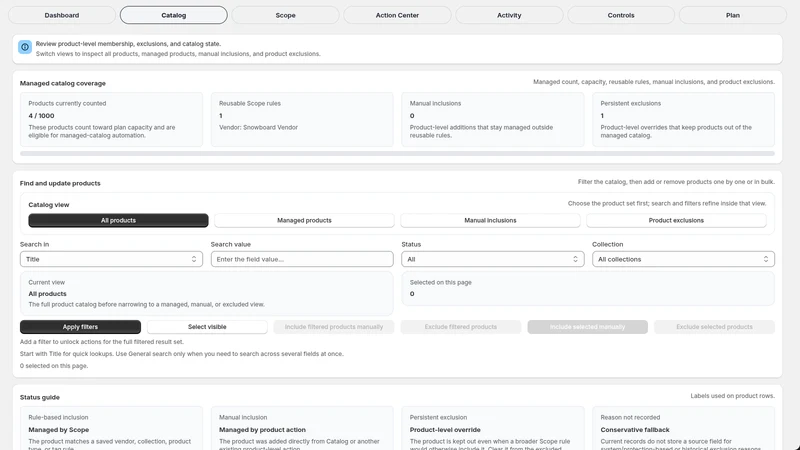Switch catalog view to Product exclusions

(676, 220)
